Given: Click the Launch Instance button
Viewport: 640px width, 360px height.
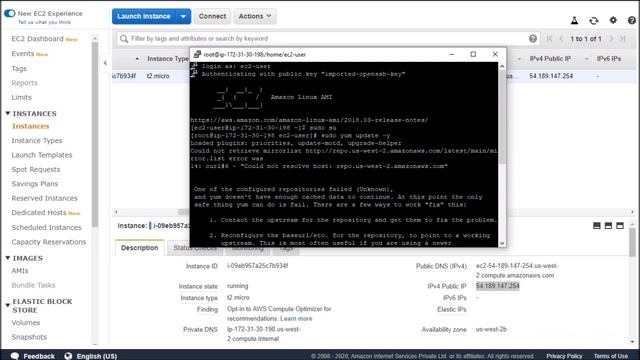Looking at the screenshot, I should pos(144,16).
